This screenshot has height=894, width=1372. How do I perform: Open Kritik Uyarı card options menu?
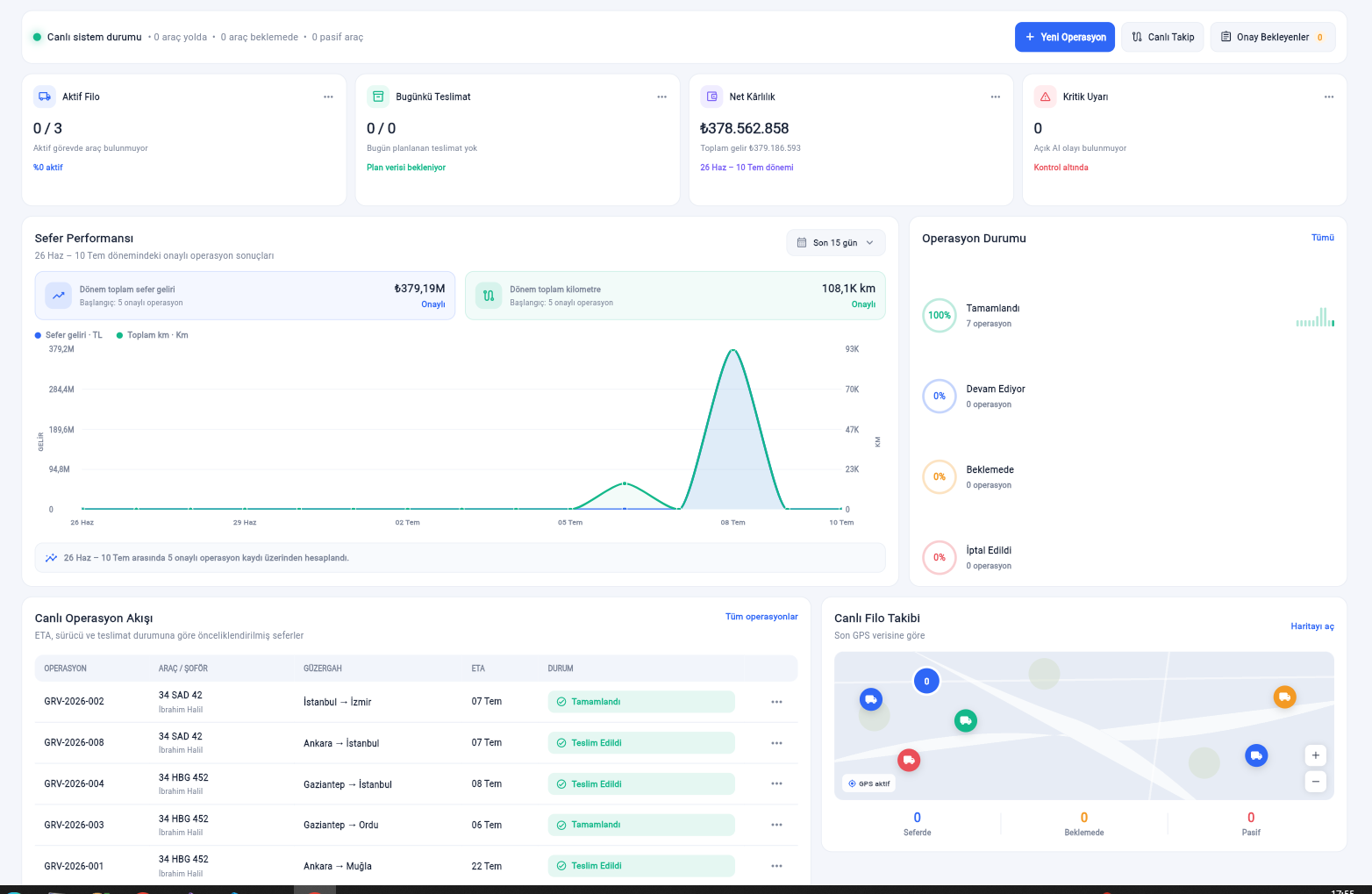click(1329, 97)
